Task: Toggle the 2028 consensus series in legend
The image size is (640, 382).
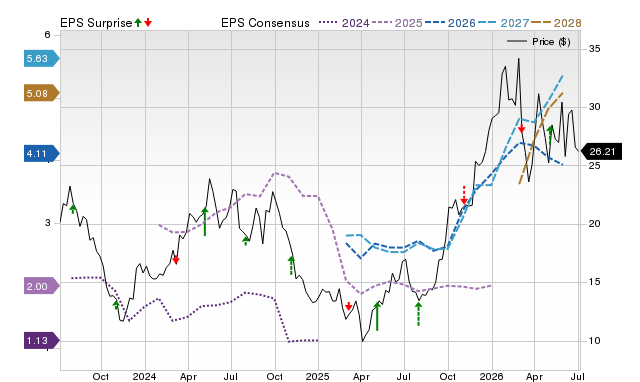Action: tap(556, 23)
